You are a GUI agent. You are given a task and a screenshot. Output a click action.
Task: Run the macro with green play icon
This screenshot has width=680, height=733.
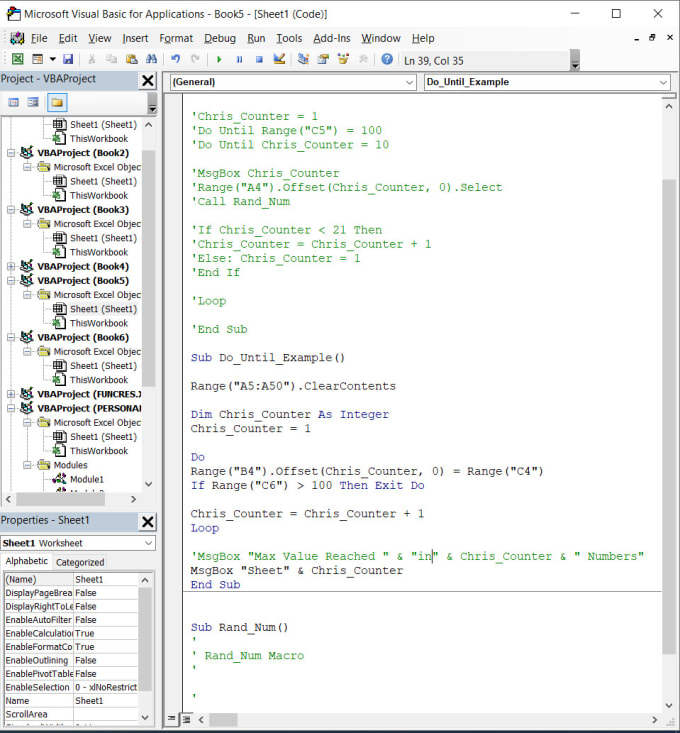[219, 59]
